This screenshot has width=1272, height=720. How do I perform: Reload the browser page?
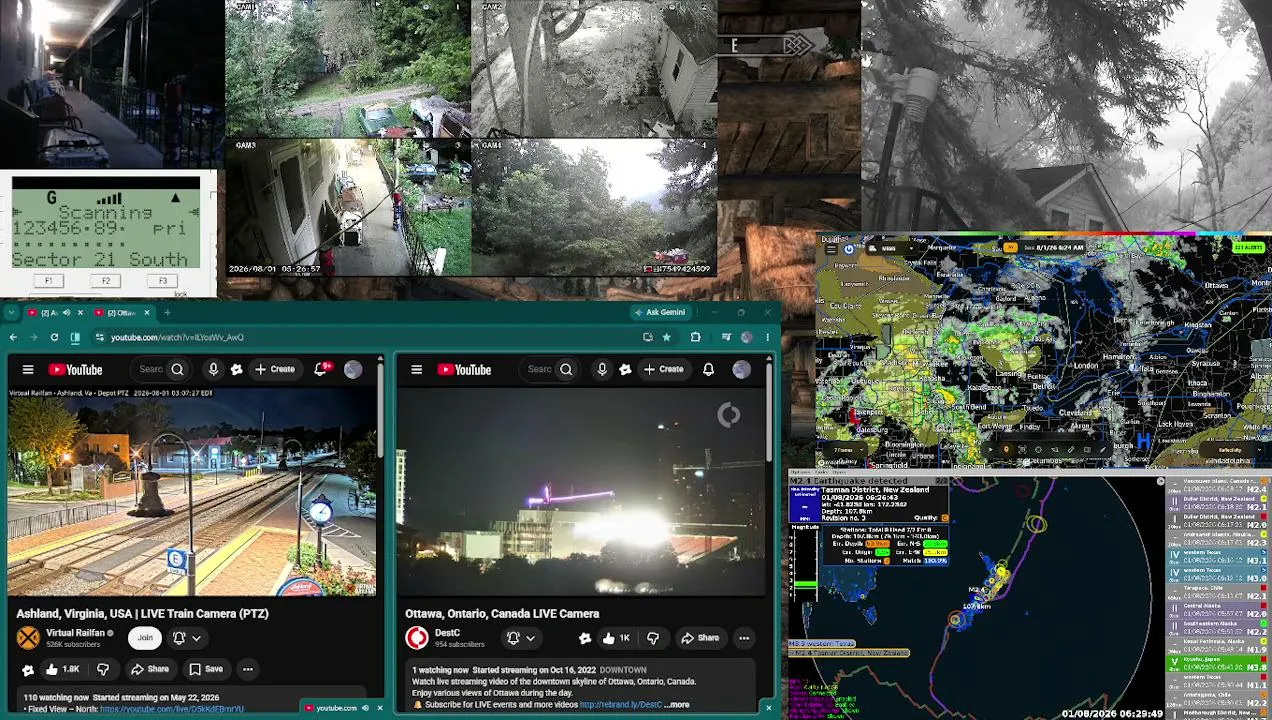(x=54, y=337)
